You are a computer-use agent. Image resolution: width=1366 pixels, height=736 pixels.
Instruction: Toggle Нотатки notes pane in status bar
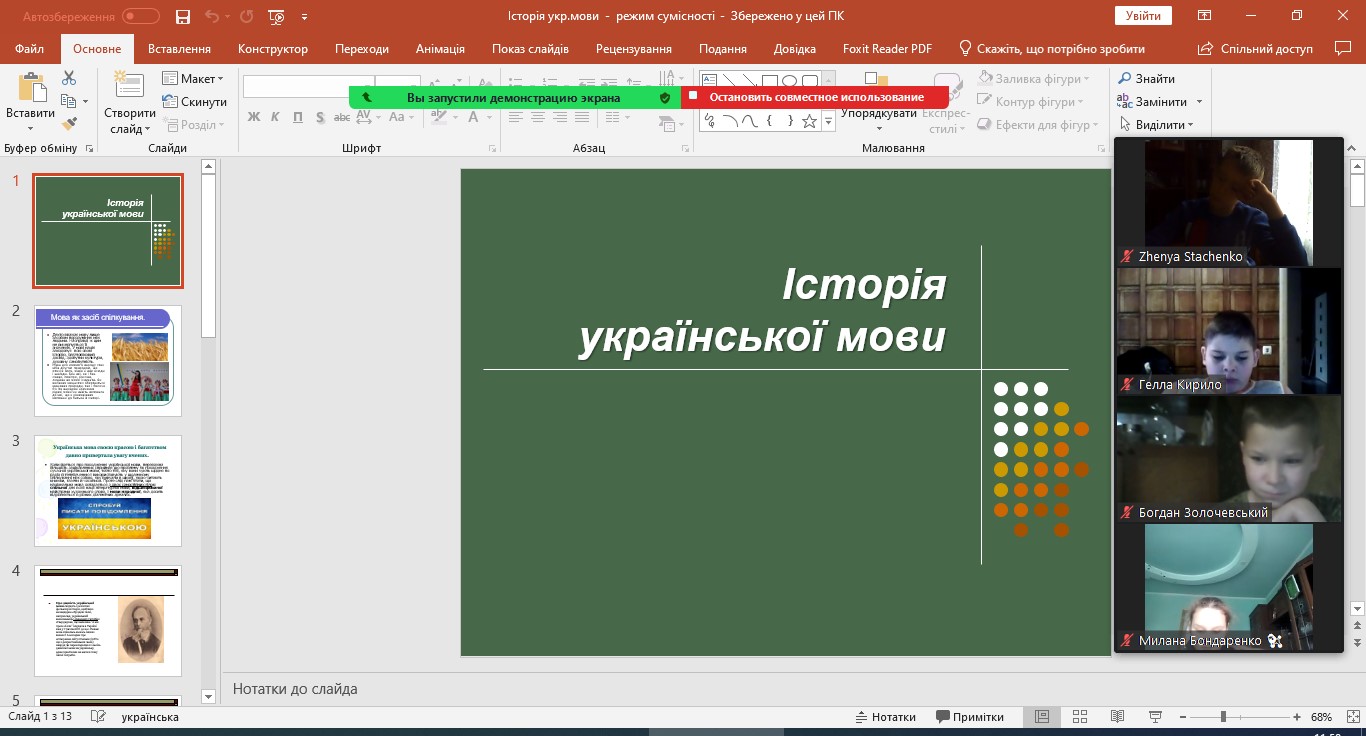885,717
